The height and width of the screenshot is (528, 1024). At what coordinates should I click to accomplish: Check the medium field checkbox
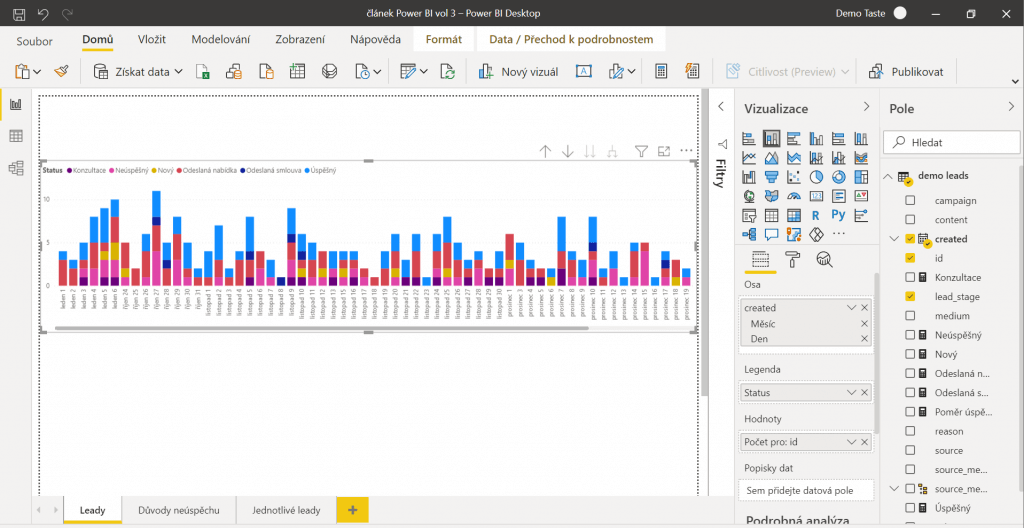tap(910, 316)
